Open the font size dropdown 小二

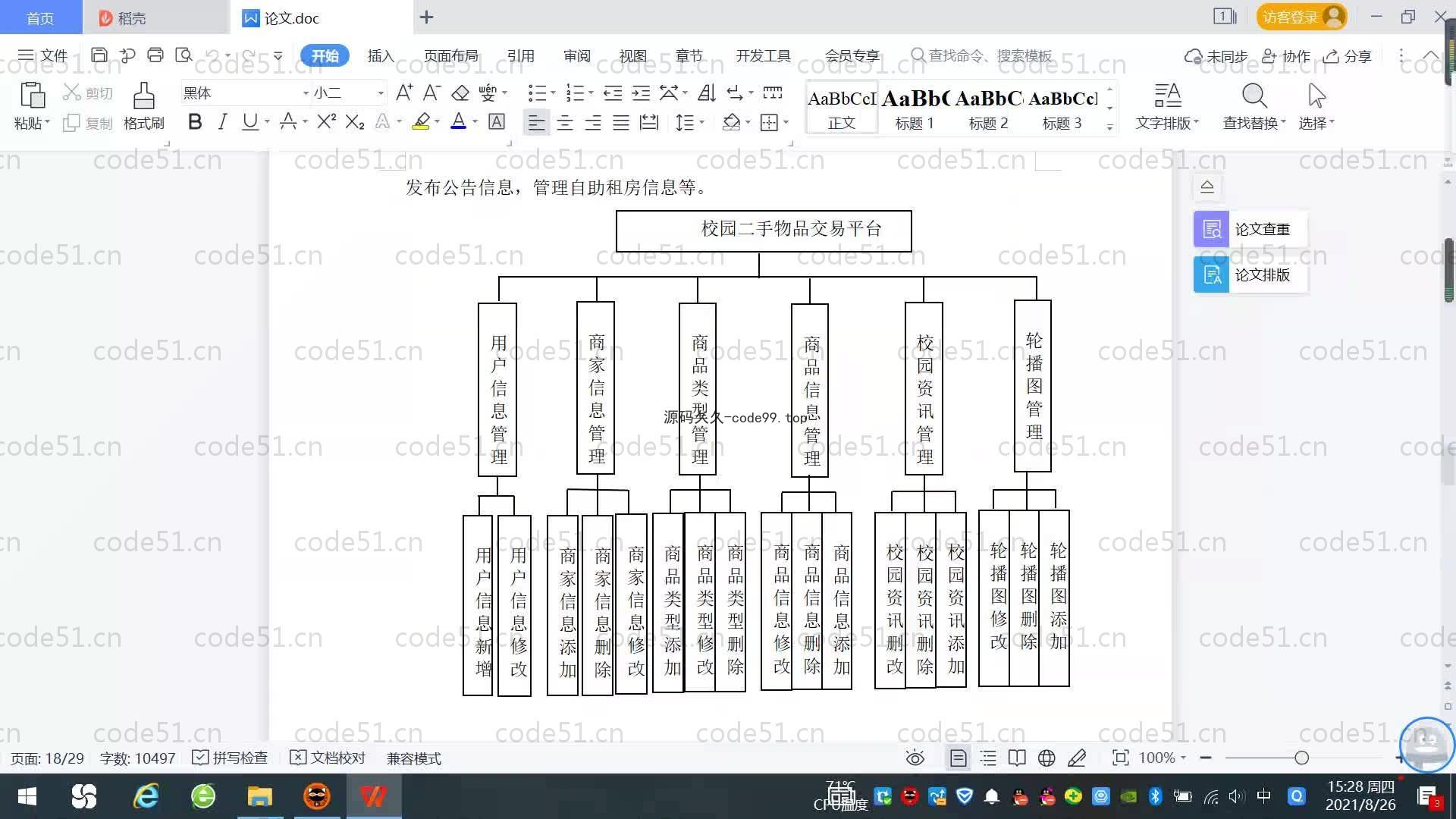[x=381, y=93]
